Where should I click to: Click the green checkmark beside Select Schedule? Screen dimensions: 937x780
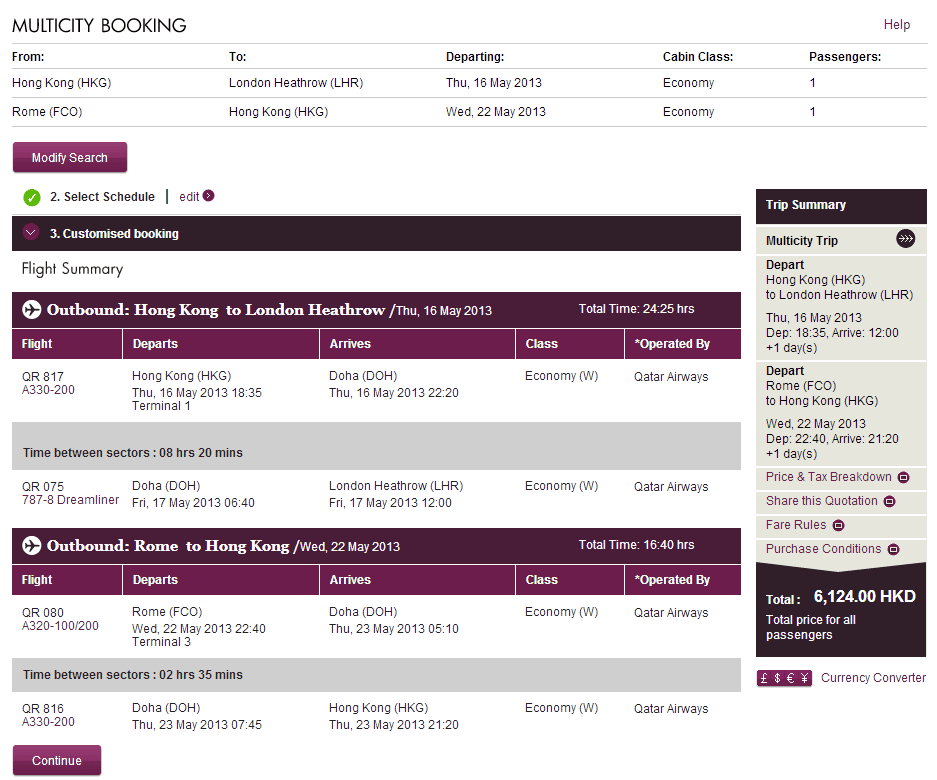pyautogui.click(x=32, y=197)
